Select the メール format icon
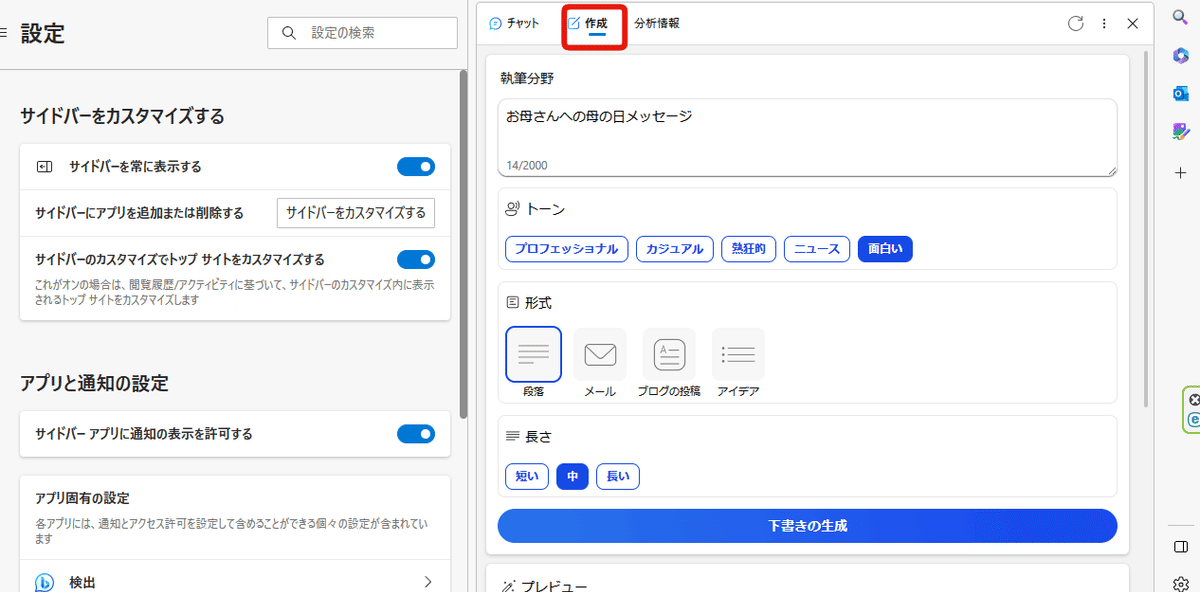 (x=600, y=354)
